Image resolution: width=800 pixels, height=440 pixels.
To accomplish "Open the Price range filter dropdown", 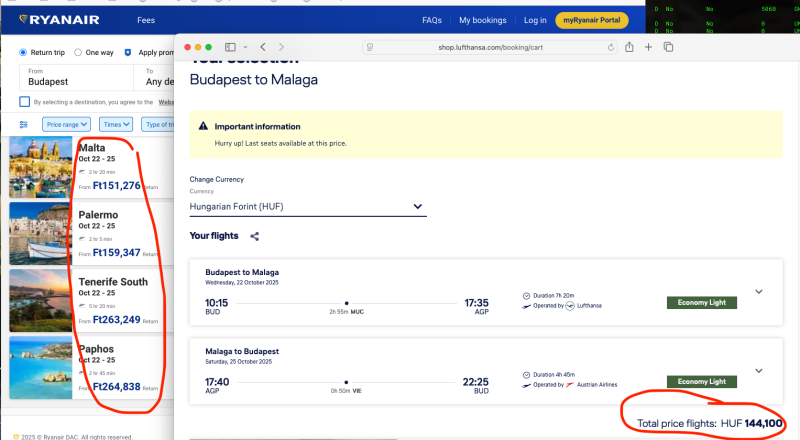I will [67, 124].
